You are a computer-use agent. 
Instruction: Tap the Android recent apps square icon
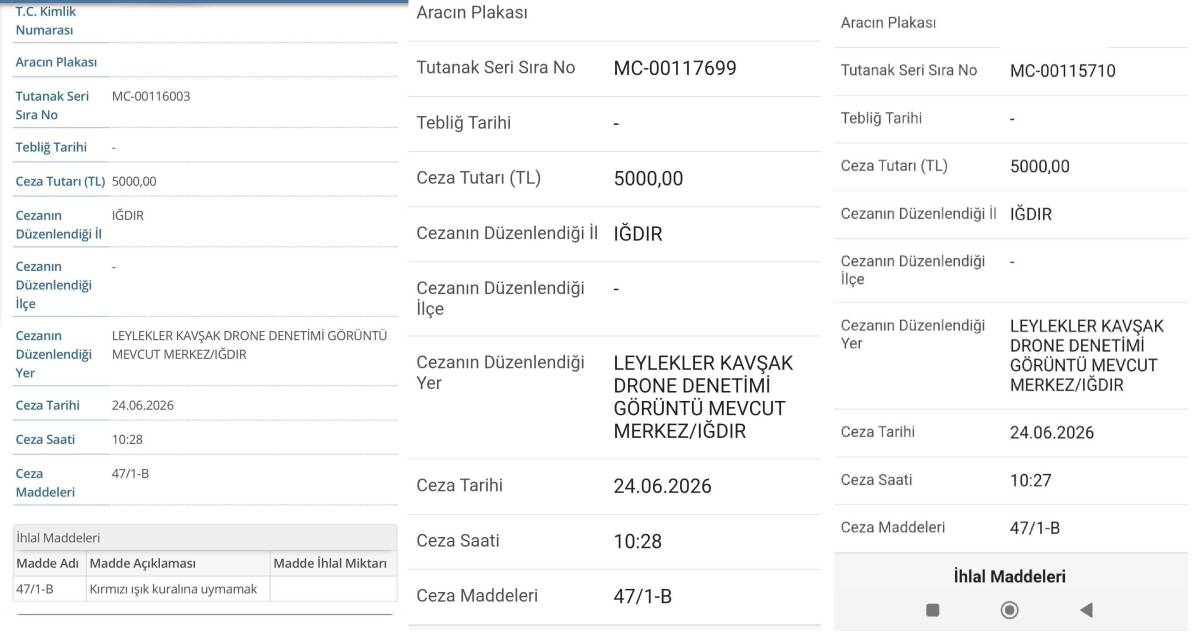933,610
